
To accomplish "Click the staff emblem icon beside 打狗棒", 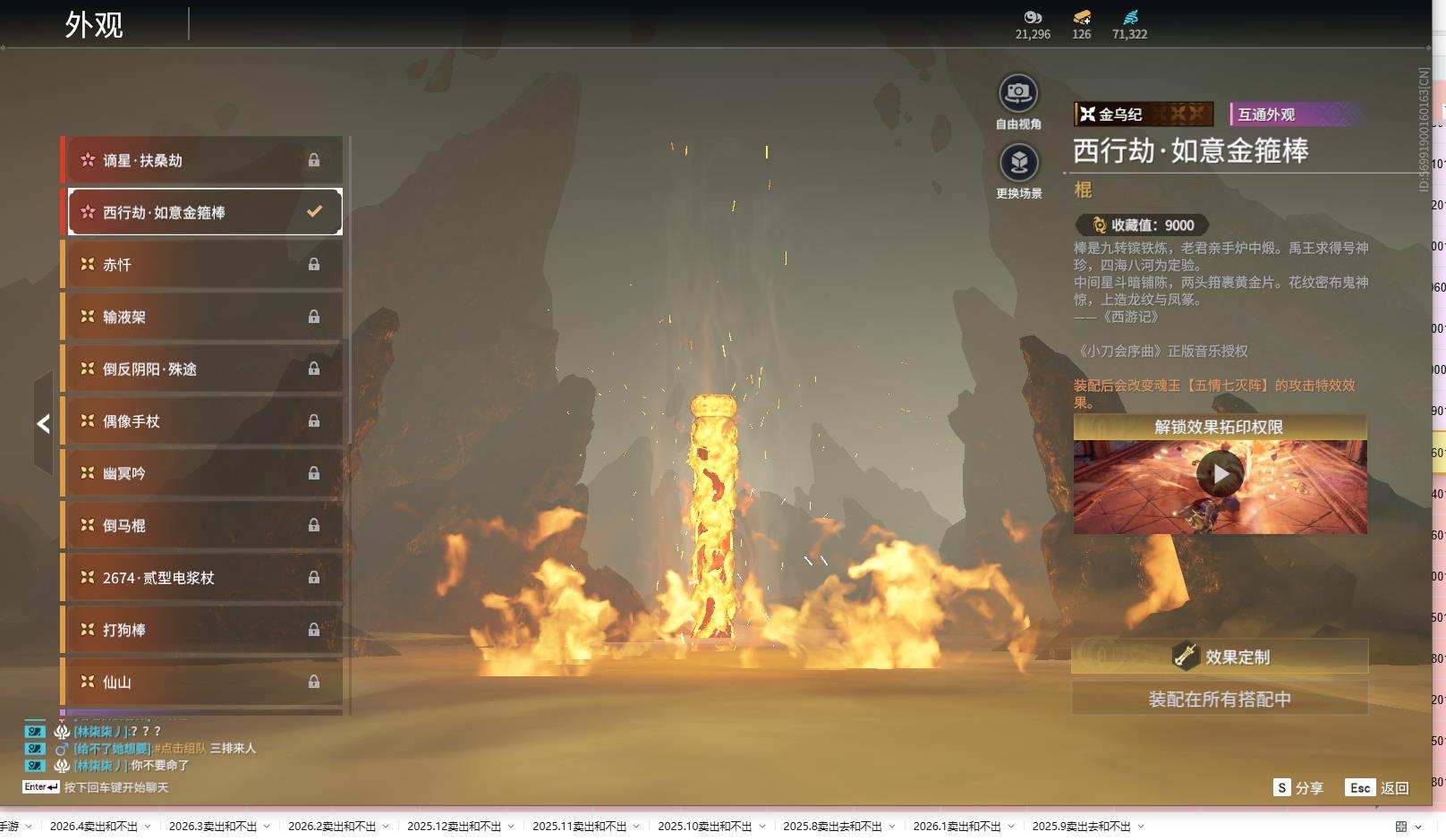I will click(88, 629).
